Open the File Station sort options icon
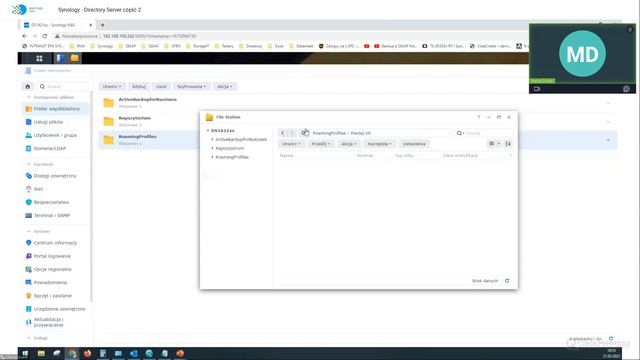Screen dimensions: 640x360 coord(508,144)
